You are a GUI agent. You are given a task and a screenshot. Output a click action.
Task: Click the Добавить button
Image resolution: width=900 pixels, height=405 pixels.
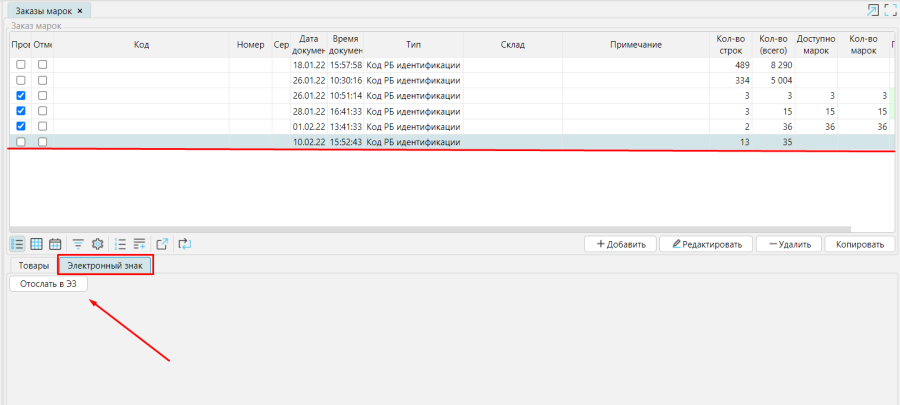coord(620,243)
